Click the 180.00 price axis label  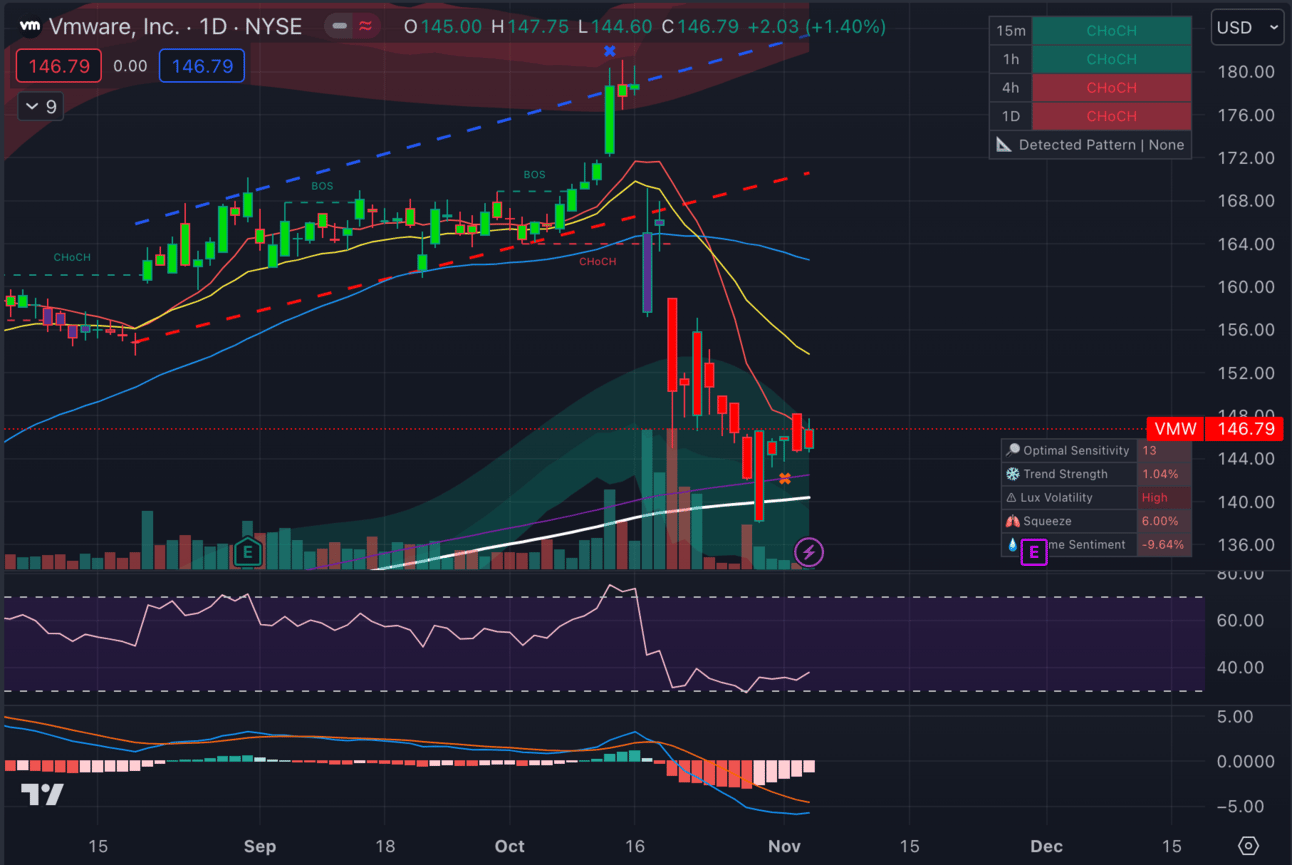tap(1246, 72)
